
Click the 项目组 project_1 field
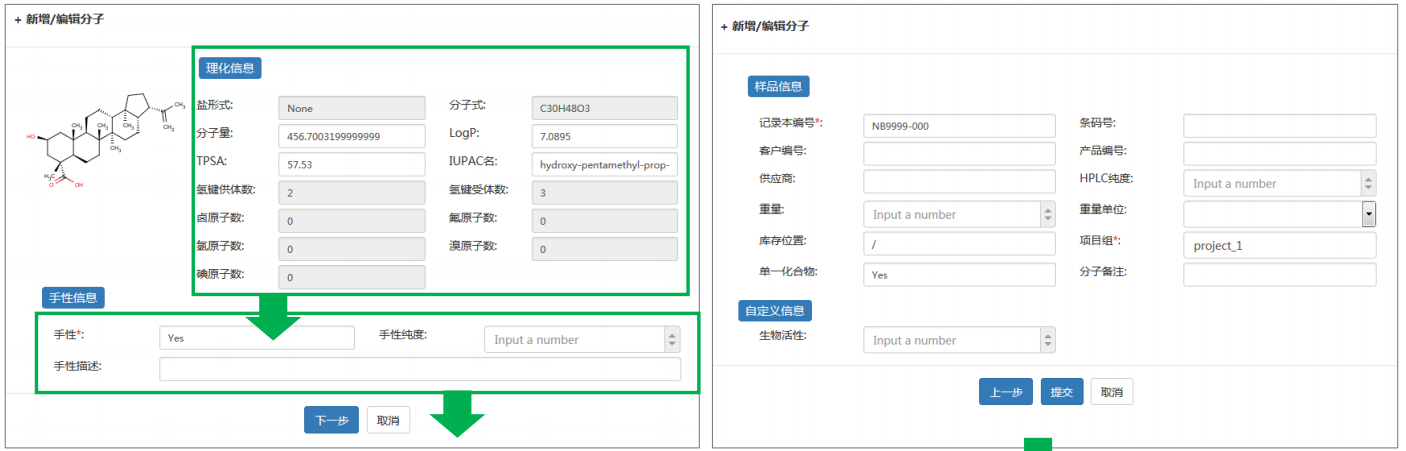pos(1280,245)
